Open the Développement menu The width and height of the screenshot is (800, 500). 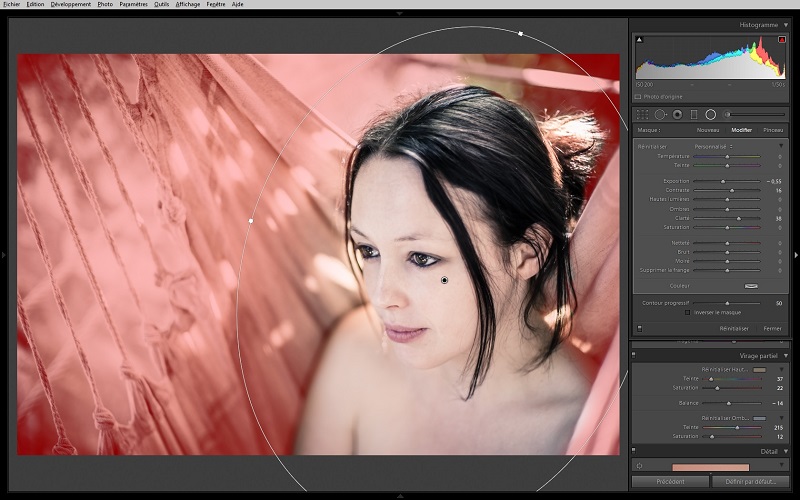pos(70,4)
